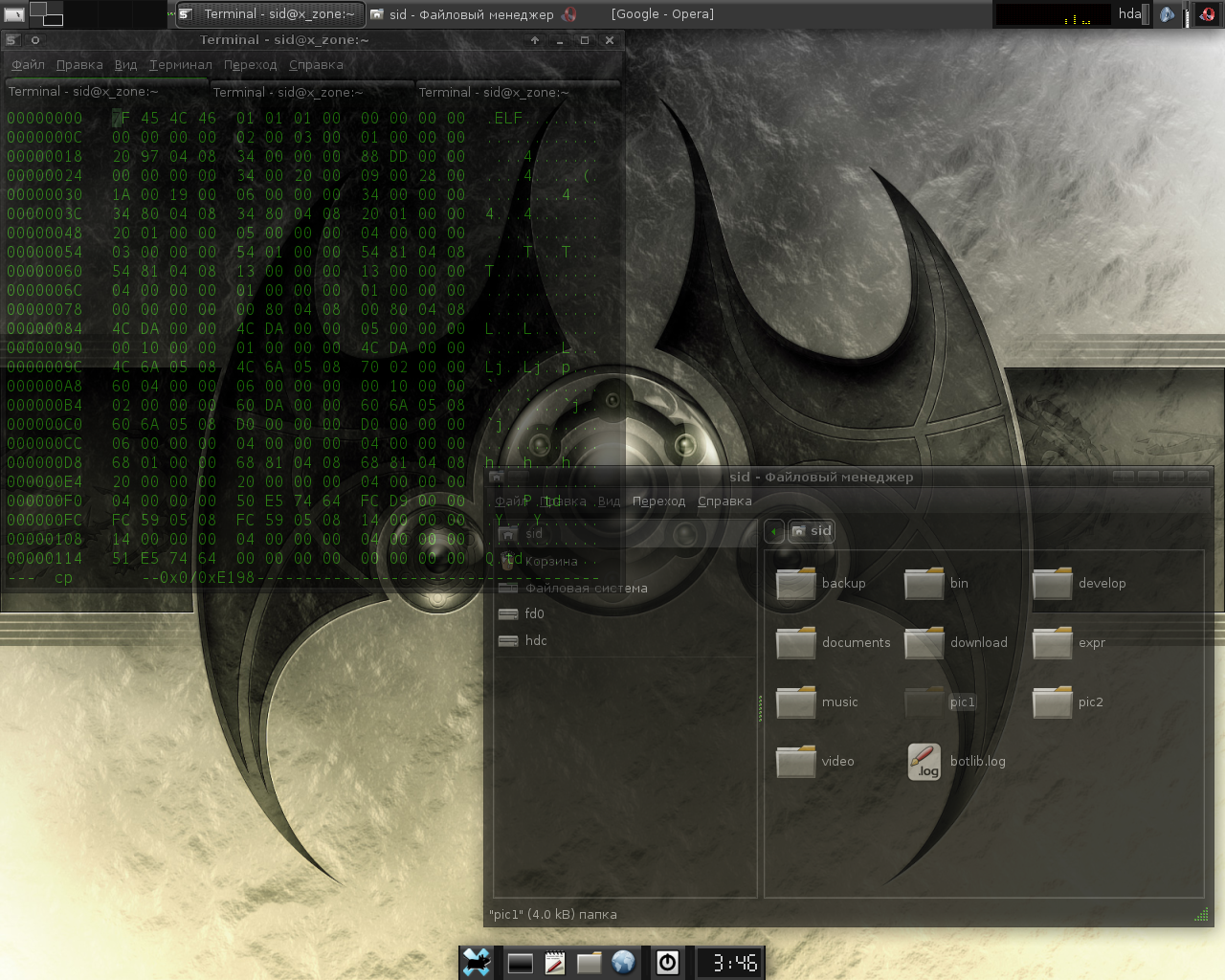
Task: Click the power/logout button in the bottom panel
Action: [667, 963]
